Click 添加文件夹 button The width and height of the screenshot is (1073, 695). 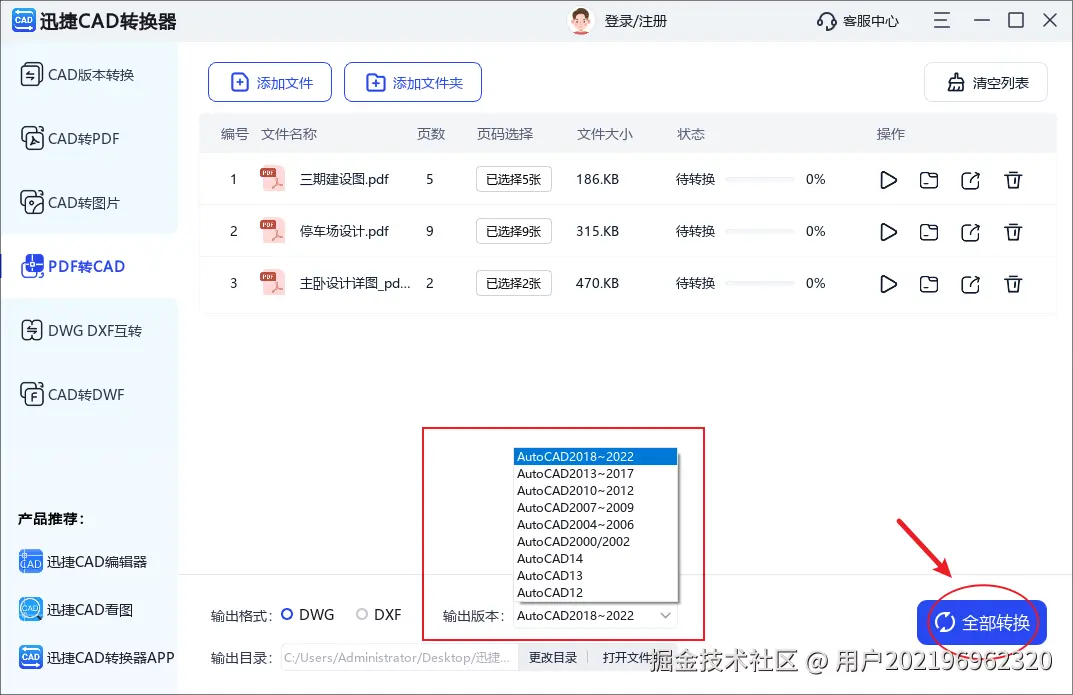click(x=413, y=83)
